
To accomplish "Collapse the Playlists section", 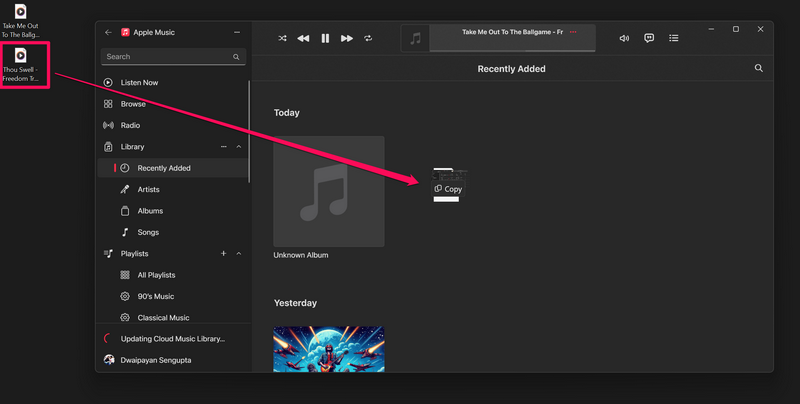I will coord(238,254).
